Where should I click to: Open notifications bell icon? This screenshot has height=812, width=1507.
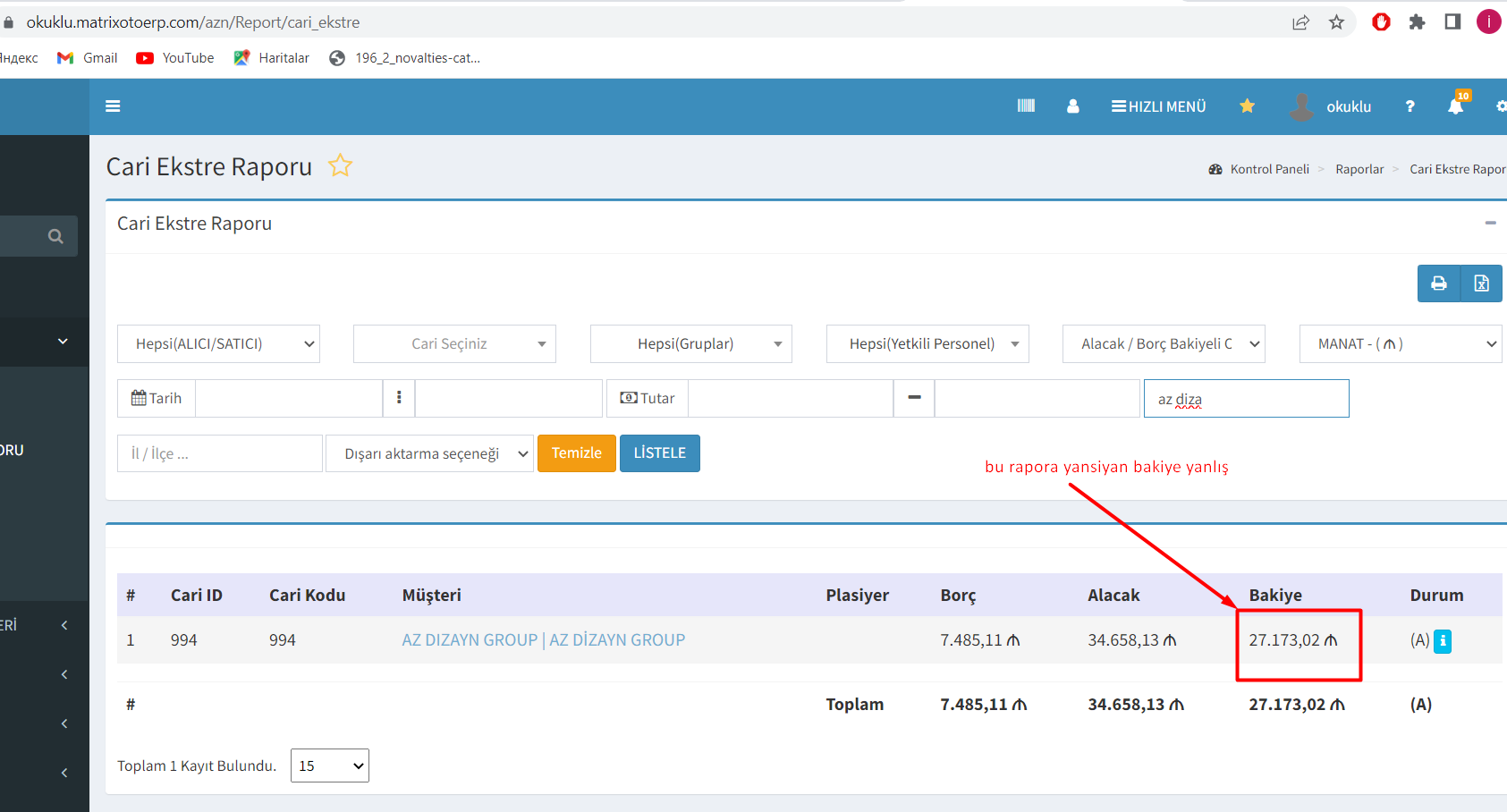(1455, 106)
